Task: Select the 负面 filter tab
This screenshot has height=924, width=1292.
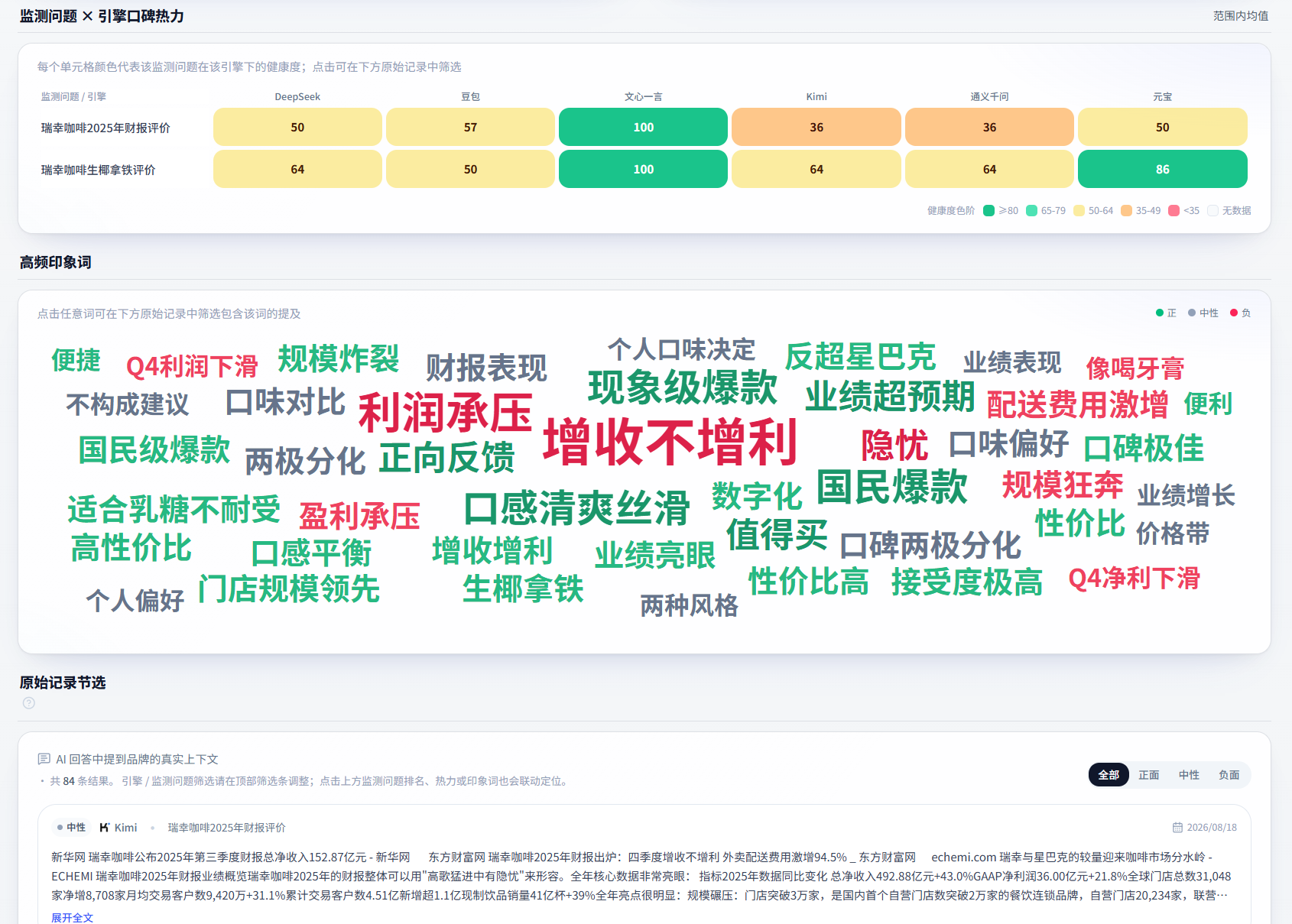Action: [x=1229, y=775]
